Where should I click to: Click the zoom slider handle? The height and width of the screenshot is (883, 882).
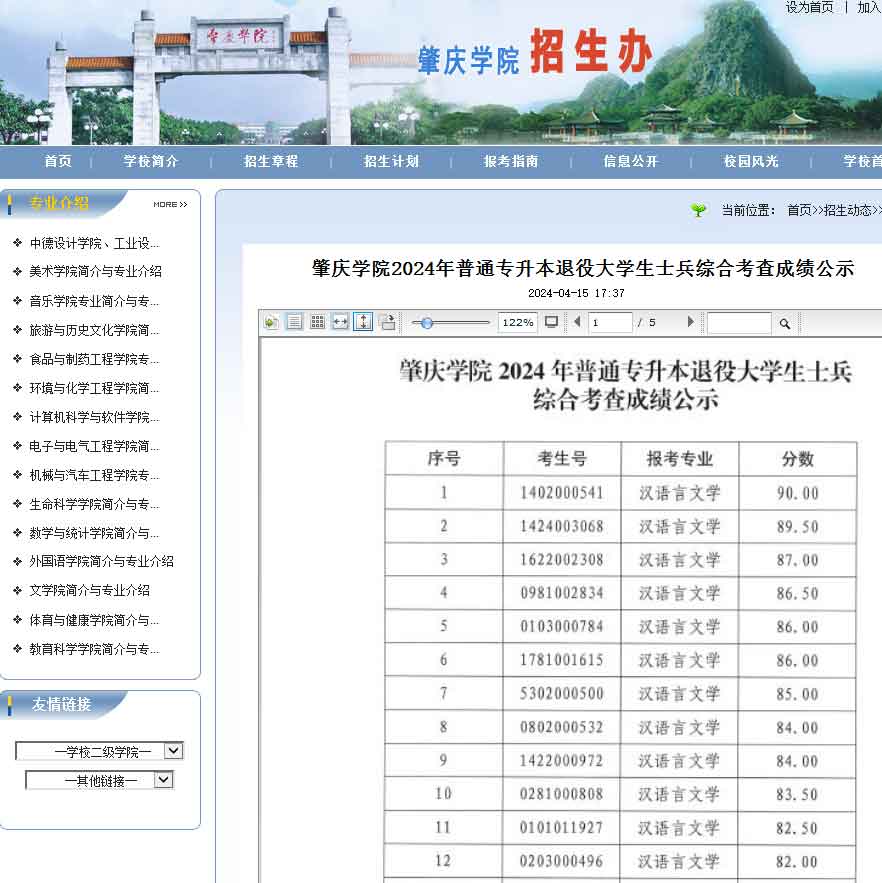(426, 323)
